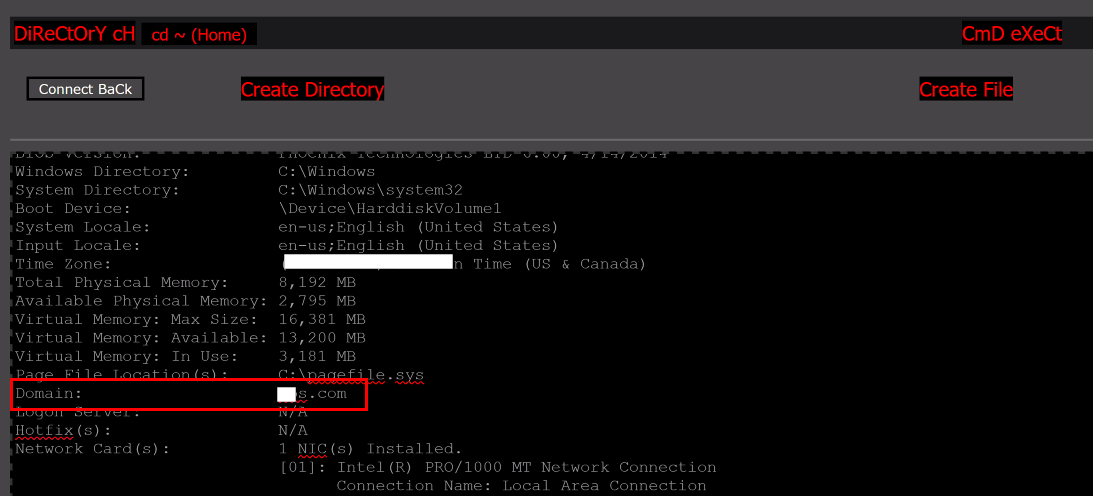Select the Create File heading

click(x=965, y=89)
